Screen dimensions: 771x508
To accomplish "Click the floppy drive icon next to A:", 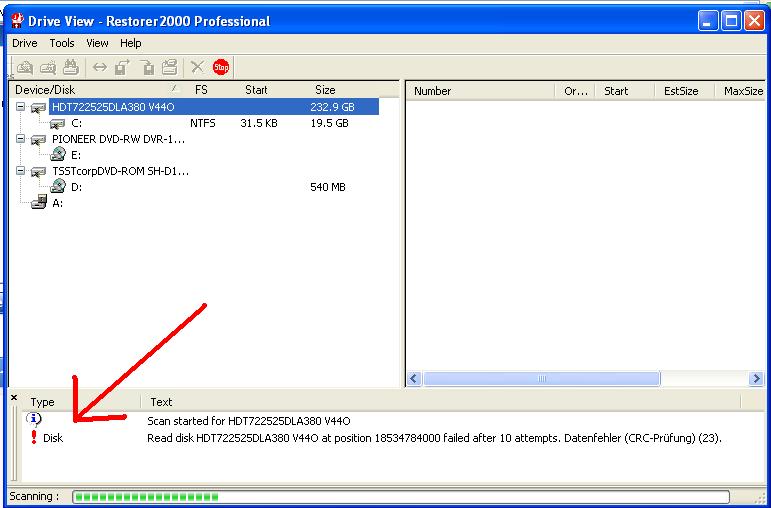I will (39, 202).
